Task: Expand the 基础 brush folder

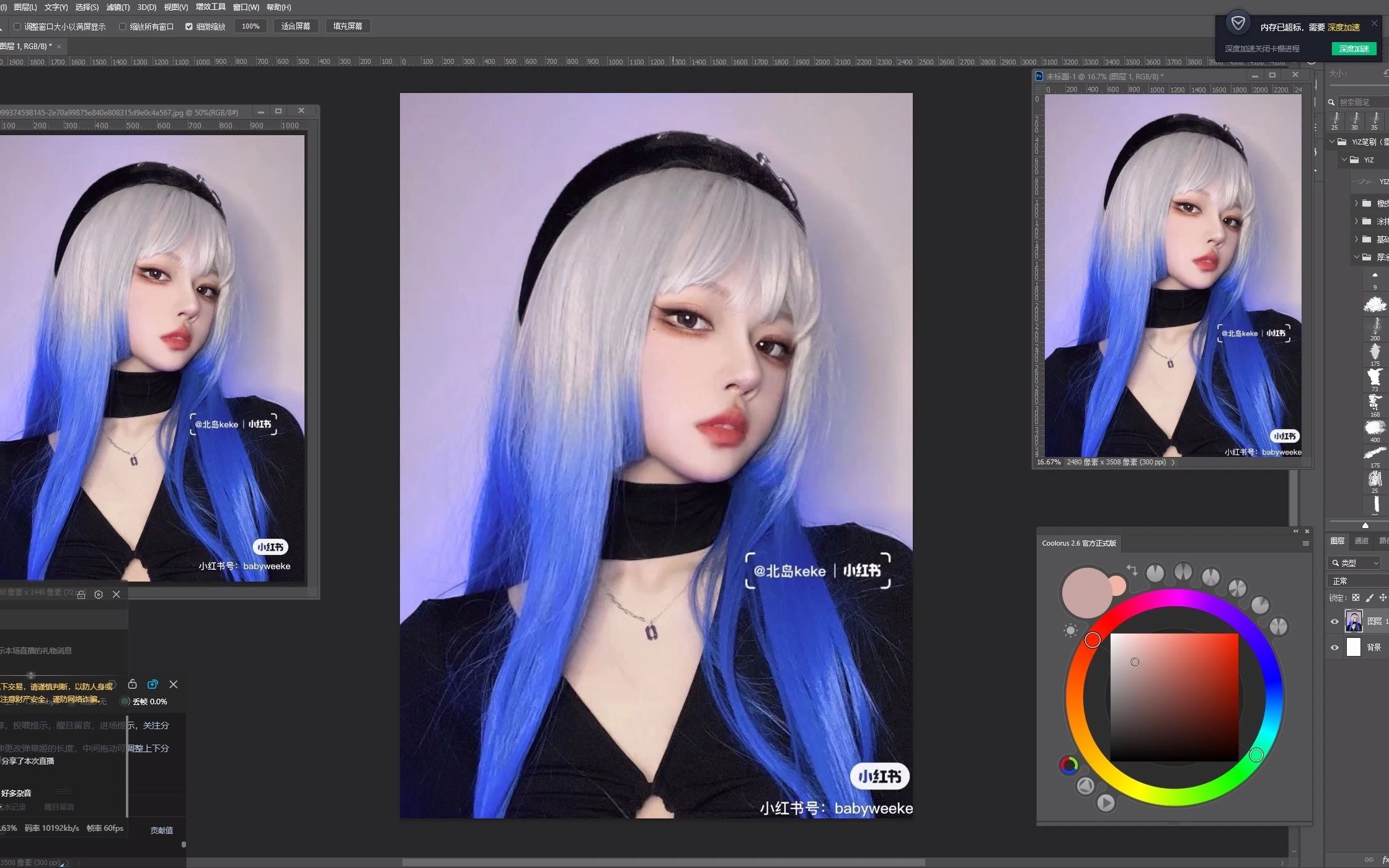Action: pyautogui.click(x=1356, y=239)
